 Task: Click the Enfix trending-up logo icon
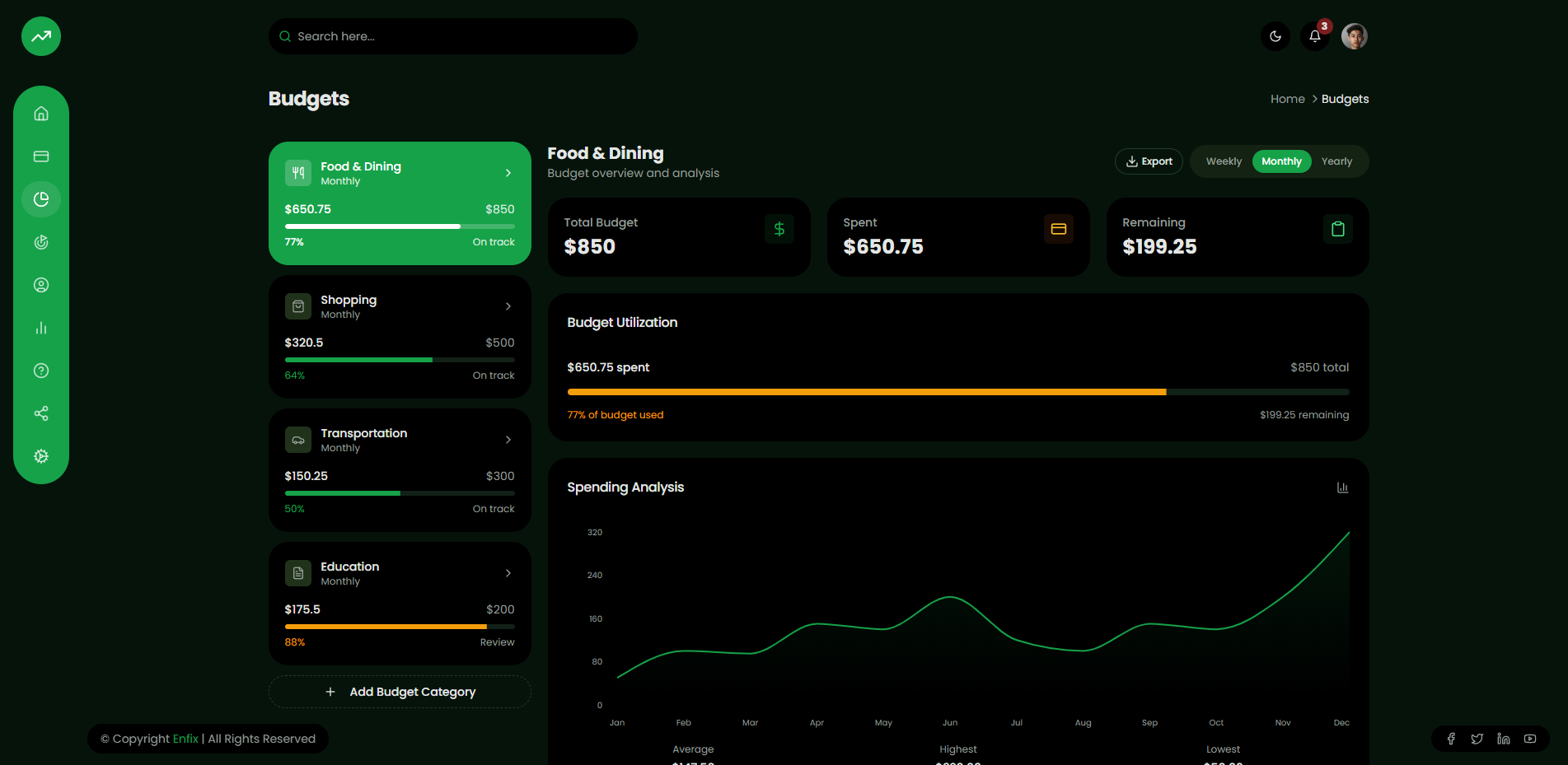click(41, 36)
